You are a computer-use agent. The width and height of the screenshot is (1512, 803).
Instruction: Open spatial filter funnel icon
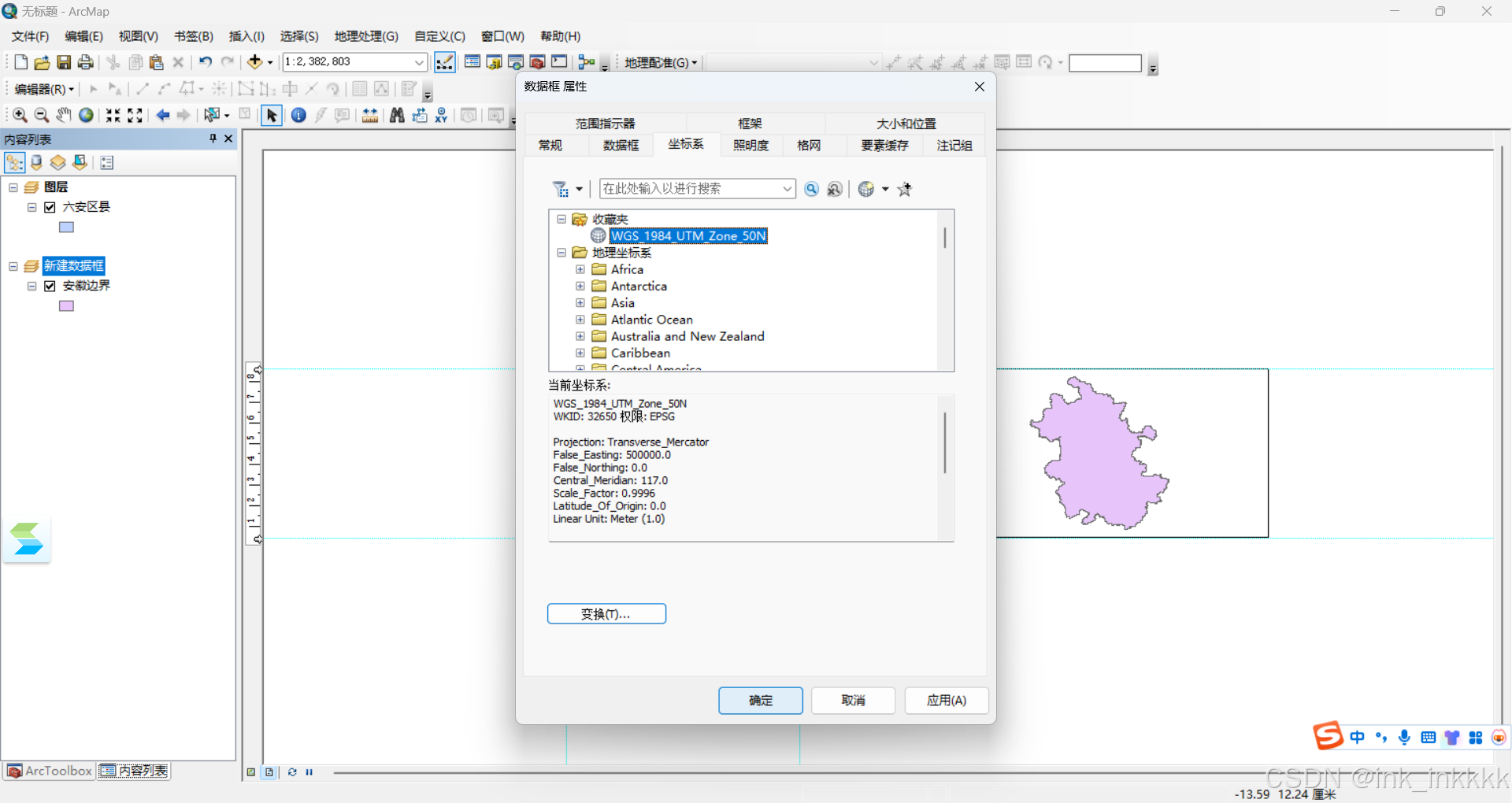click(x=560, y=189)
